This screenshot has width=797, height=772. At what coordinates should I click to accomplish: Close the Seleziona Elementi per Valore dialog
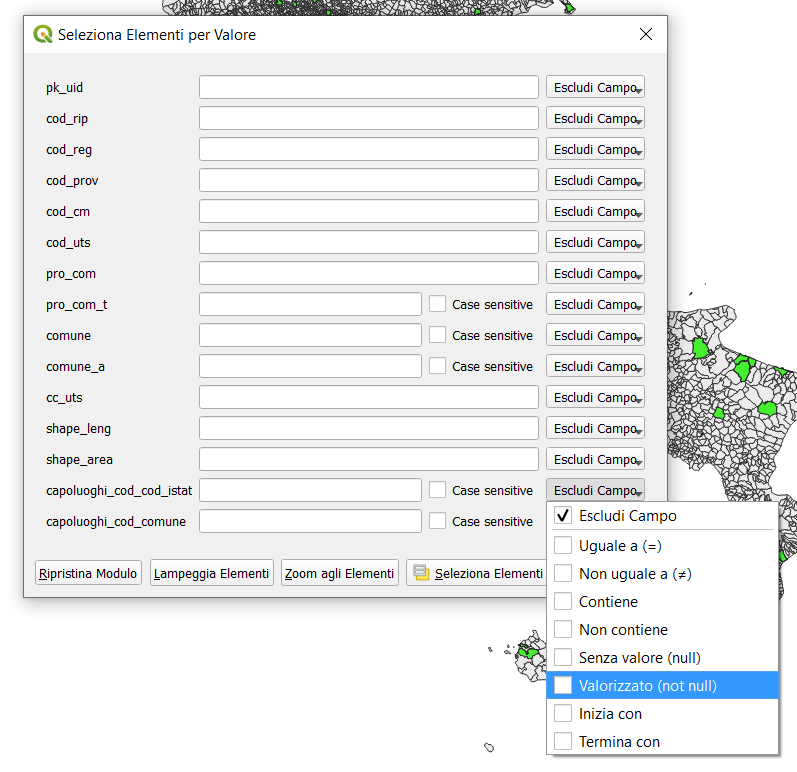pyautogui.click(x=645, y=35)
